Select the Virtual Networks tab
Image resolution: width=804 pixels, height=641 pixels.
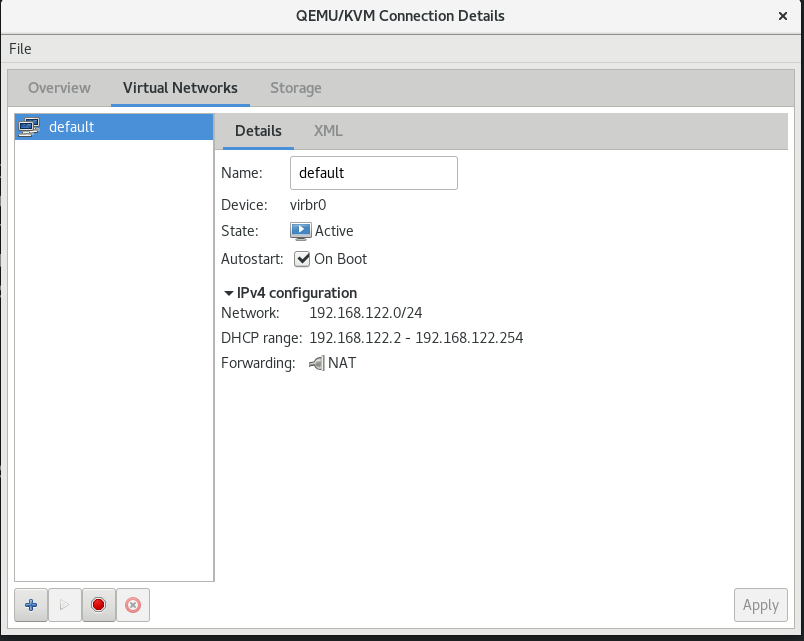[180, 88]
